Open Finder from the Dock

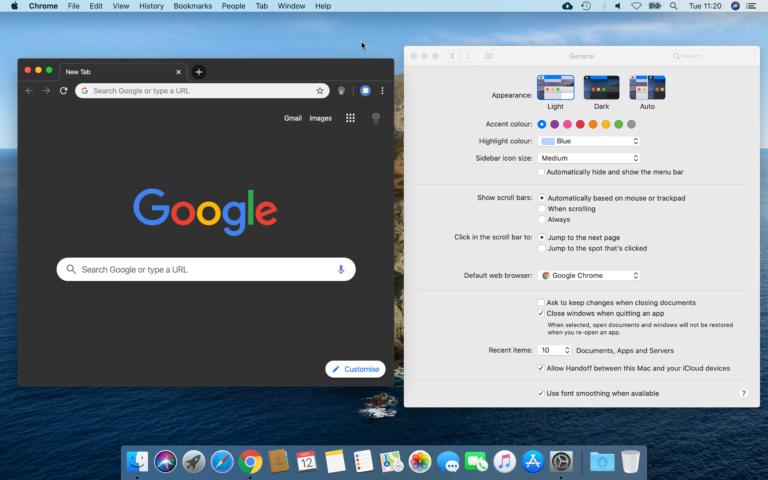click(137, 461)
